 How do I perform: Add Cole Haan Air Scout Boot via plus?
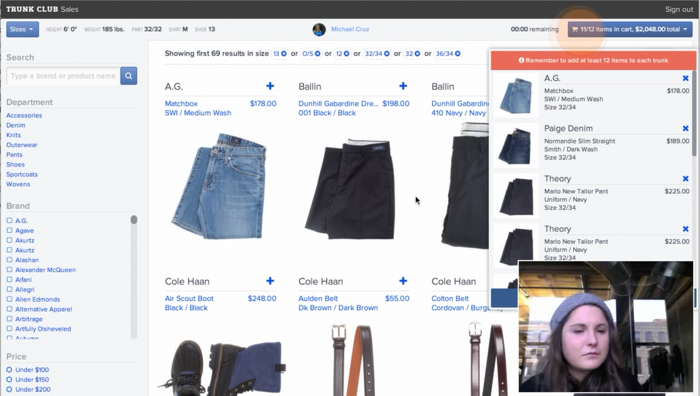(x=270, y=281)
